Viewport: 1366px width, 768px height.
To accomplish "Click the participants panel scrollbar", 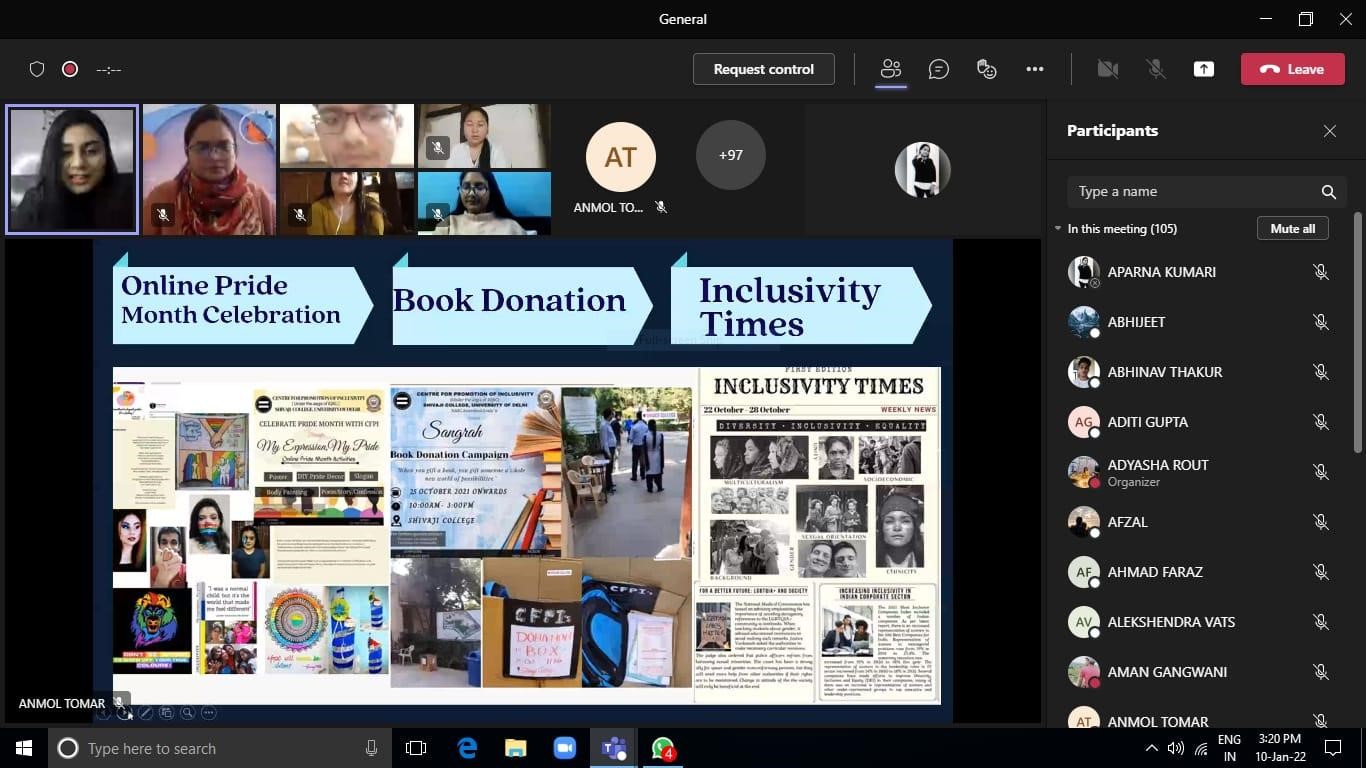I will click(1357, 330).
